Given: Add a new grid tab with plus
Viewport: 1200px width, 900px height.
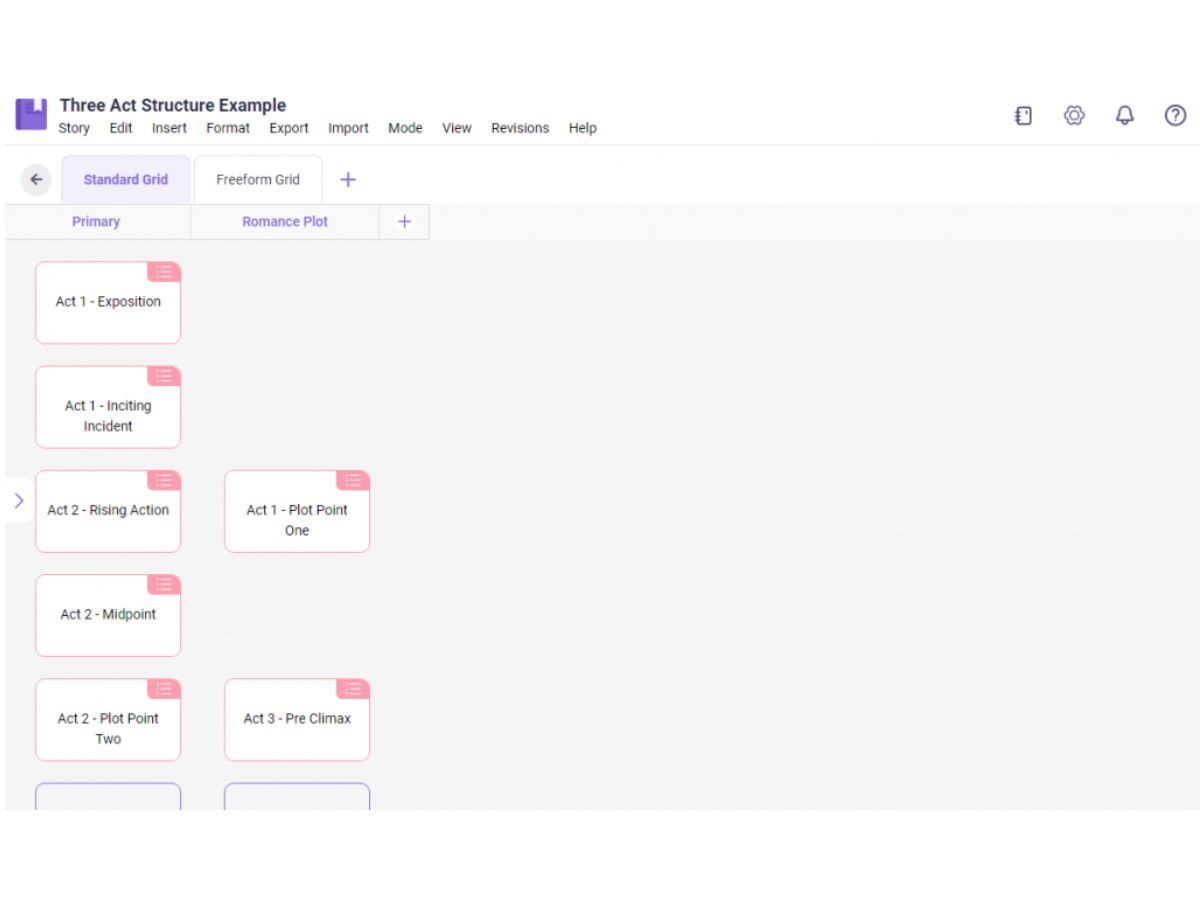Looking at the screenshot, I should (348, 180).
